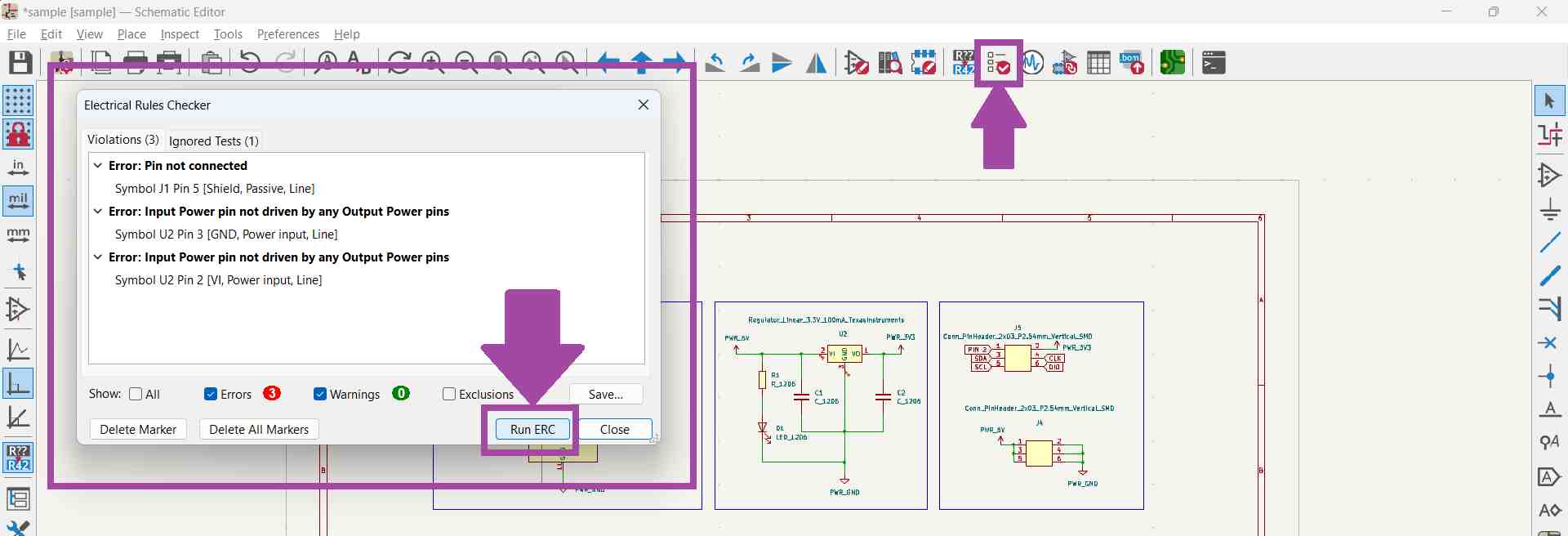Open the Inspect menu
Screen dimensions: 1568x536
coord(180,34)
